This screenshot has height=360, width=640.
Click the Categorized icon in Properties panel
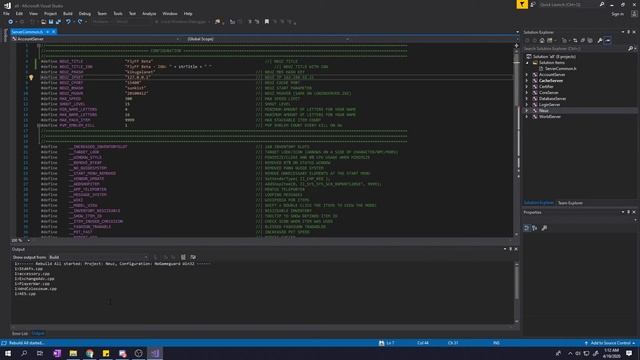tap(527, 228)
